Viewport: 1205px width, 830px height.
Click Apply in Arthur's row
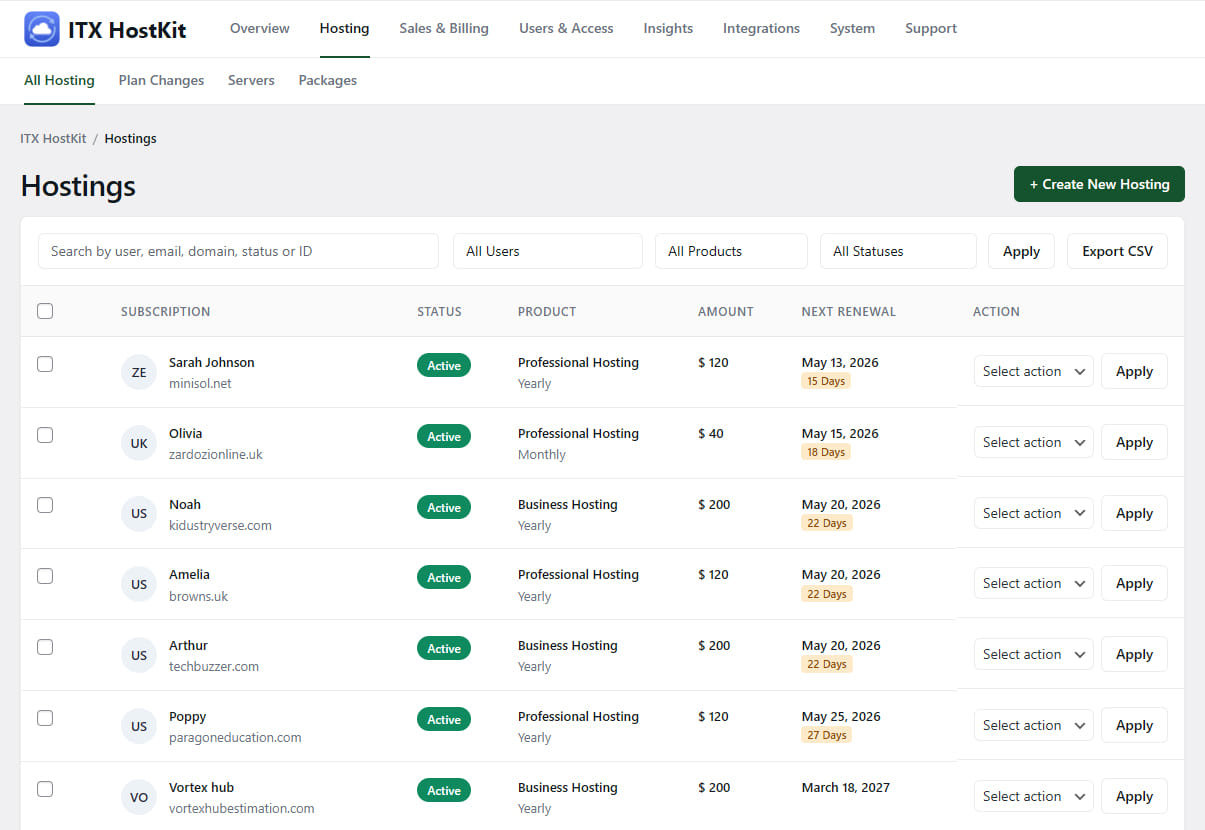(1134, 654)
